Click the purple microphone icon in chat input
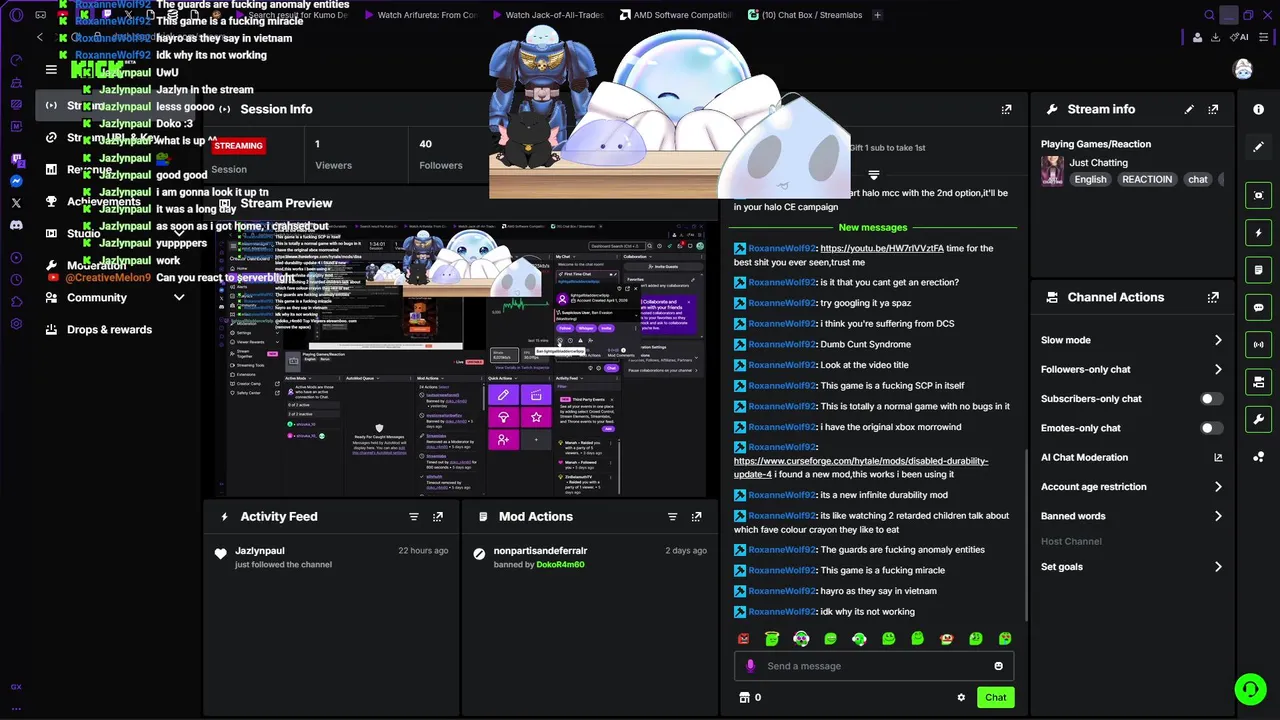This screenshot has height=720, width=1280. pyautogui.click(x=751, y=666)
